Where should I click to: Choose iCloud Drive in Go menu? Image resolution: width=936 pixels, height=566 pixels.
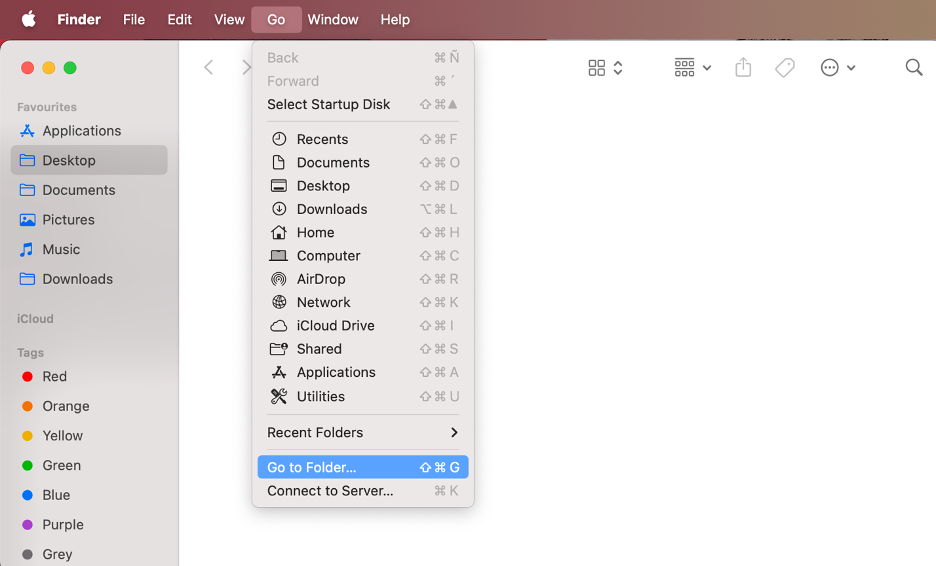[x=363, y=325]
